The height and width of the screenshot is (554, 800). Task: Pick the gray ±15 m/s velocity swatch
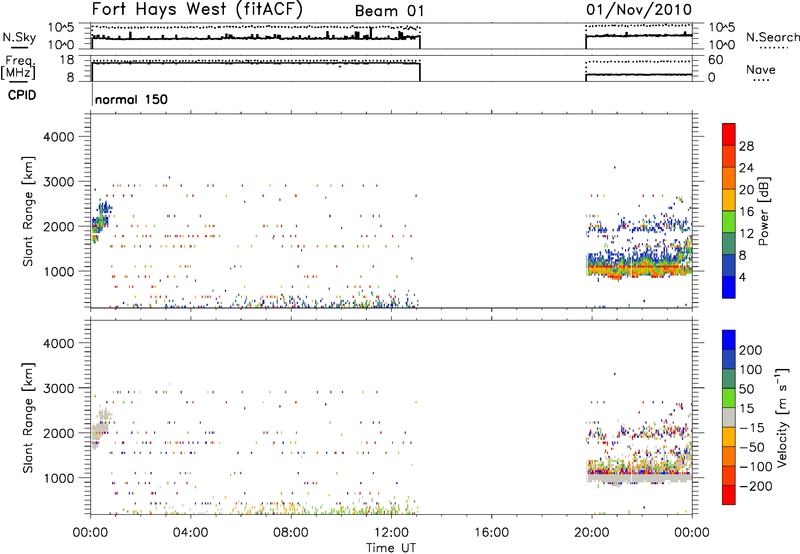[729, 418]
